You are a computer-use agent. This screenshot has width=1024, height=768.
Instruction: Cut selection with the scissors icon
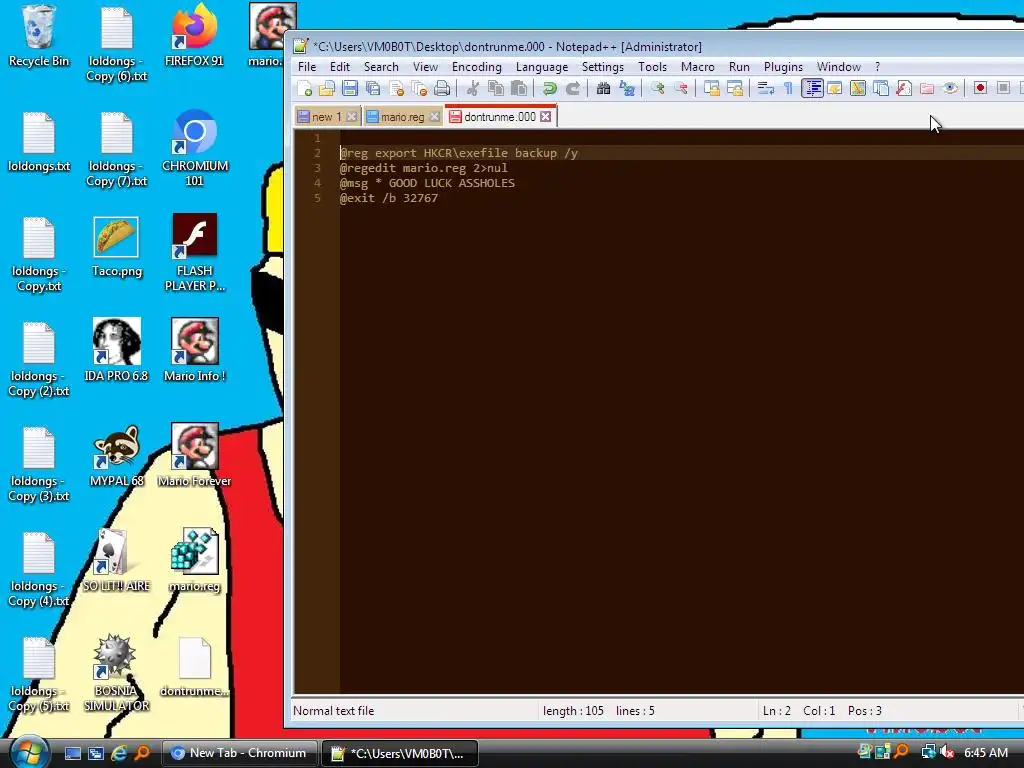pyautogui.click(x=473, y=88)
